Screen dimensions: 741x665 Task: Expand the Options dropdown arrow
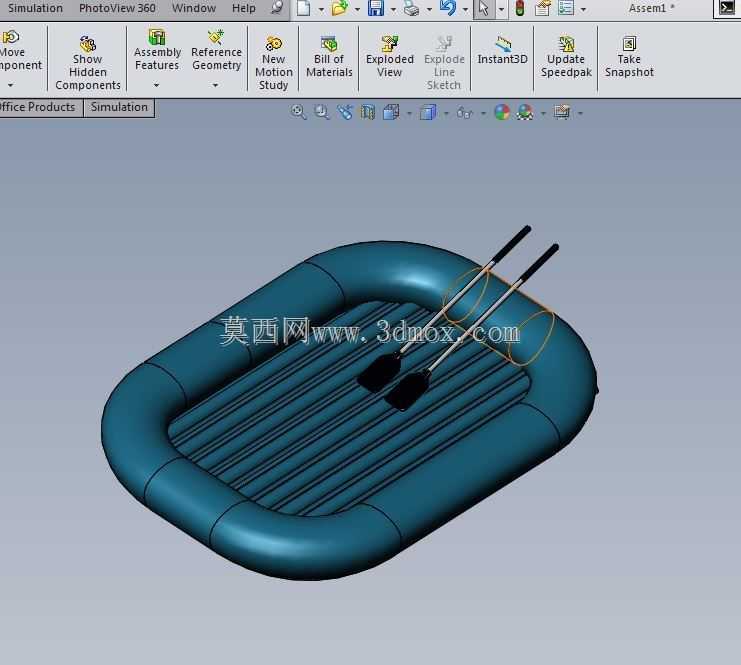point(583,9)
